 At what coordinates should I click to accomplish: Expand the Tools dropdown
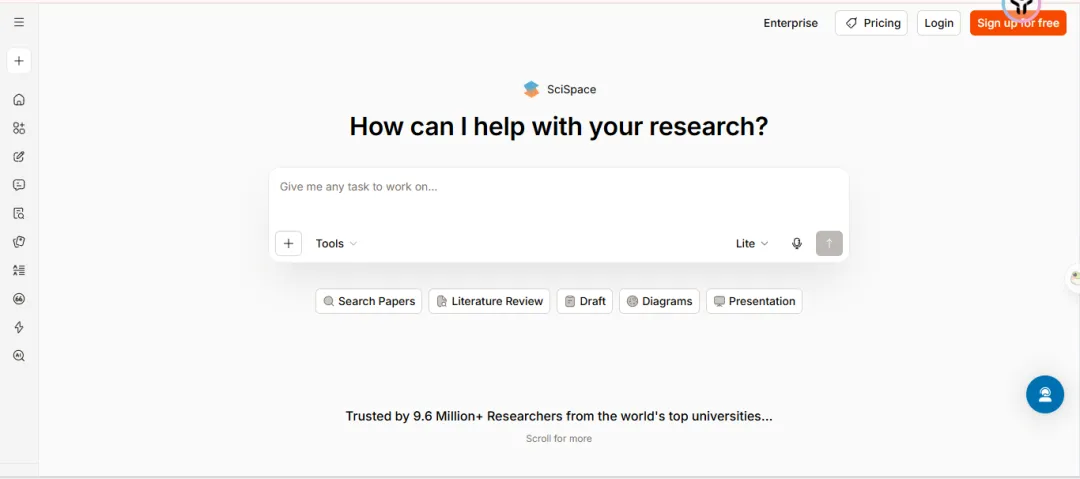[x=336, y=243]
